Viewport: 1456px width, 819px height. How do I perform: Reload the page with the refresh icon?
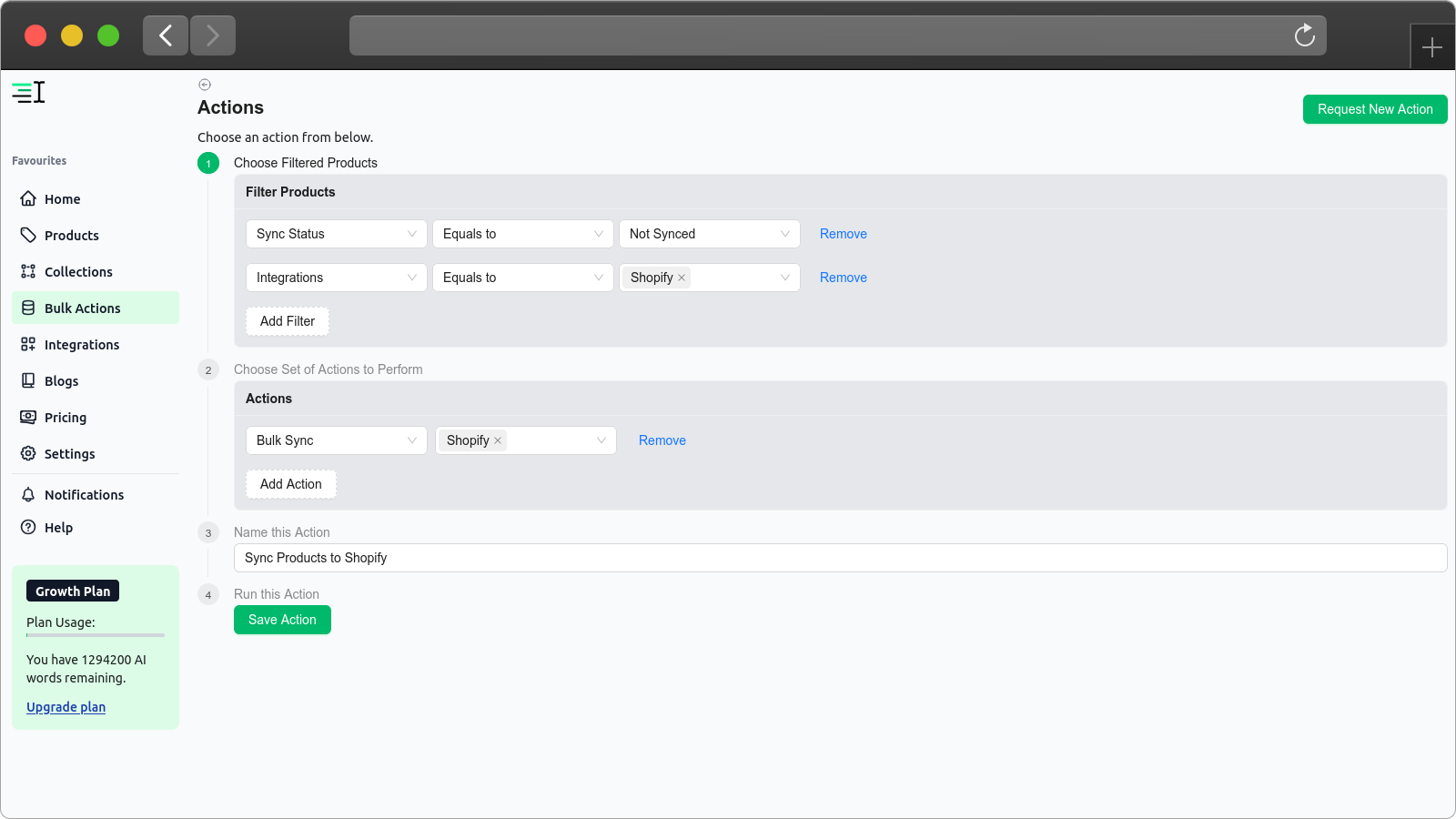tap(1305, 35)
